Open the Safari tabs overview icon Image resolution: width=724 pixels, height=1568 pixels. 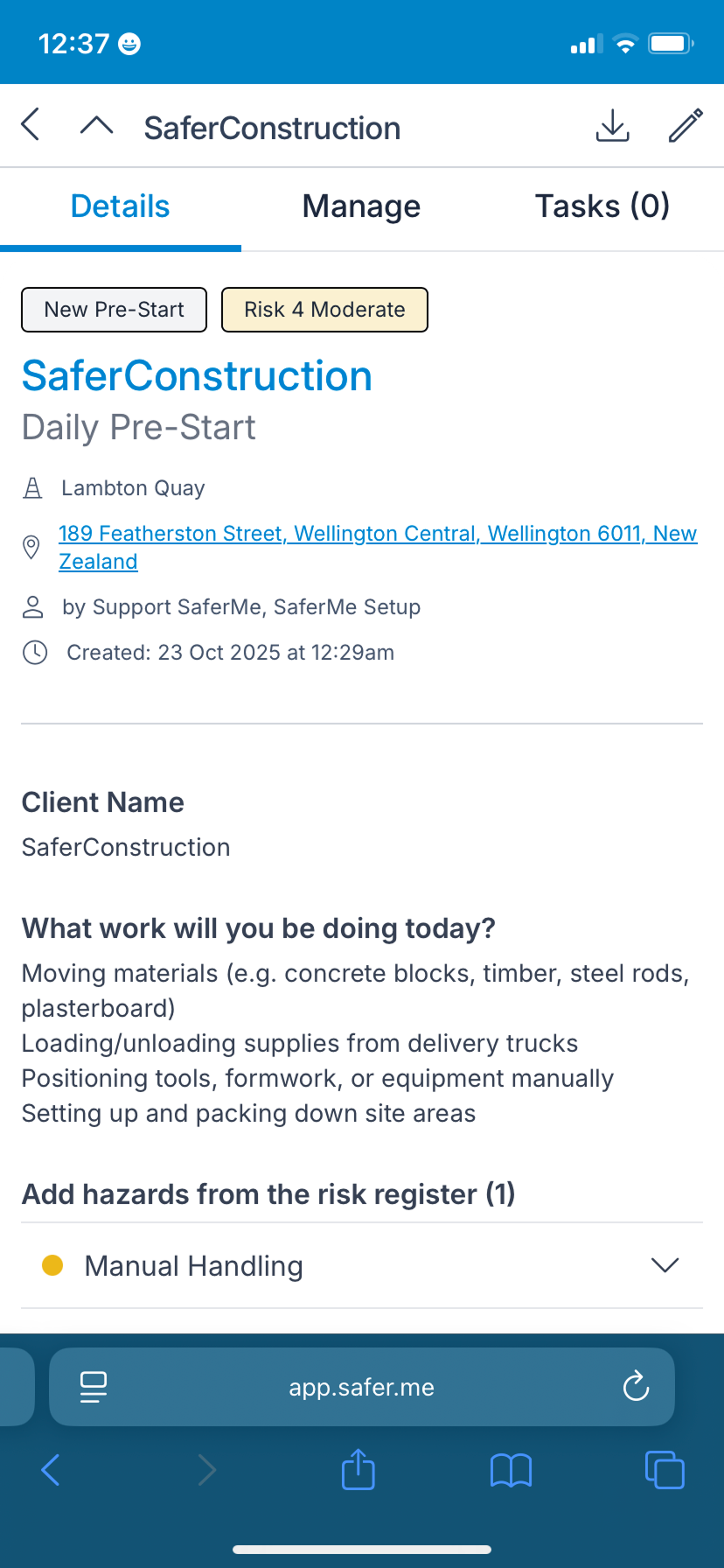click(665, 1470)
